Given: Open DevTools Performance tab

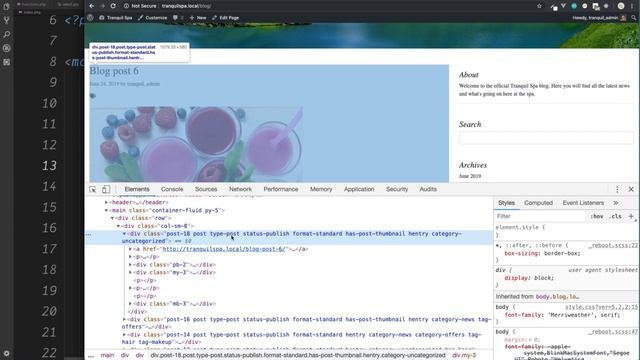Looking at the screenshot, I should pyautogui.click(x=280, y=189).
